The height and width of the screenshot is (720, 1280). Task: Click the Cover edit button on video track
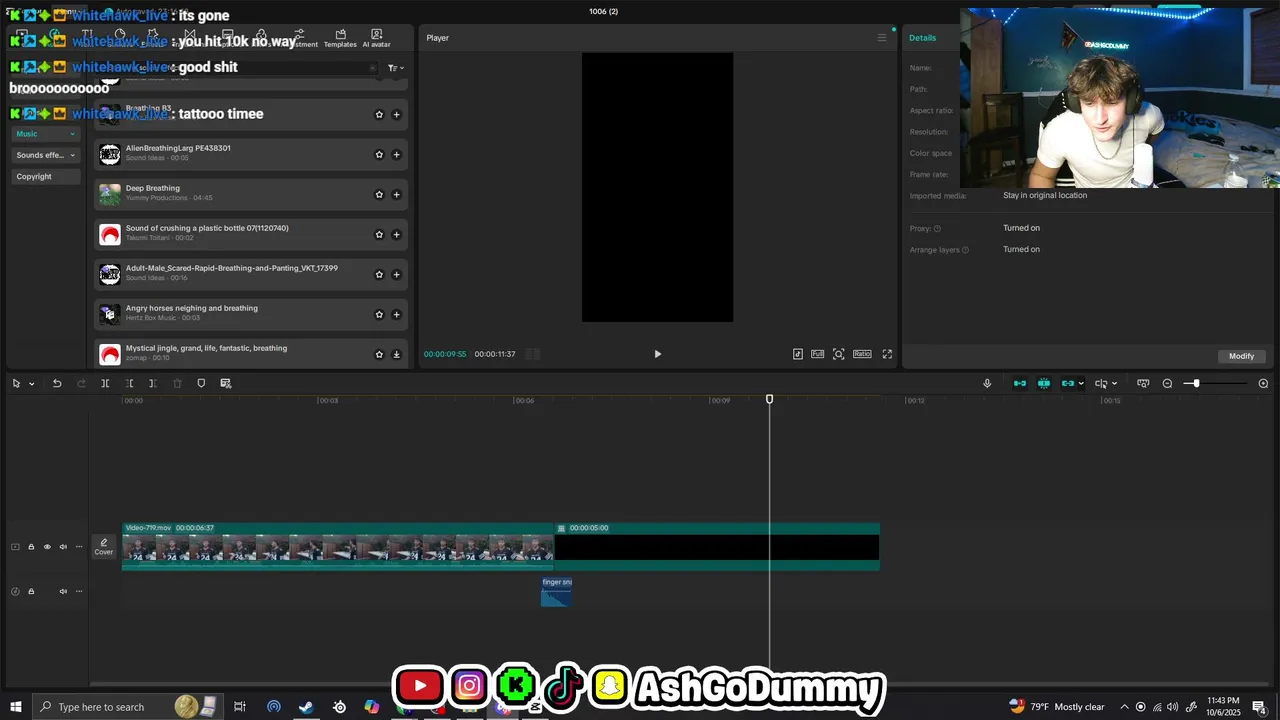pos(104,547)
